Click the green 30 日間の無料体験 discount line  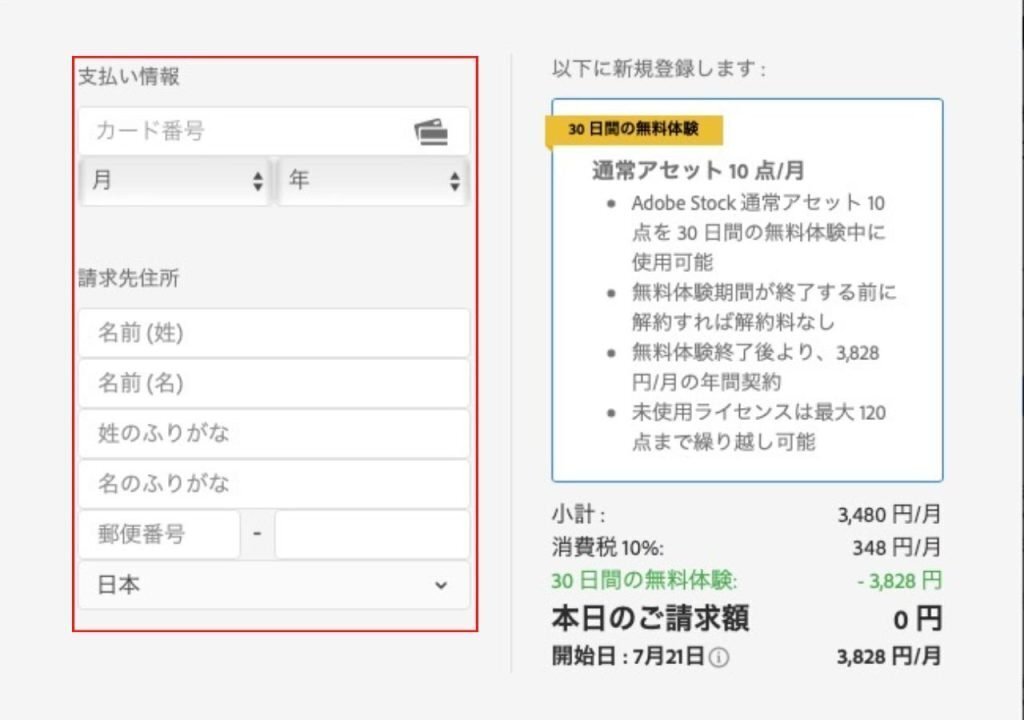pyautogui.click(x=644, y=581)
